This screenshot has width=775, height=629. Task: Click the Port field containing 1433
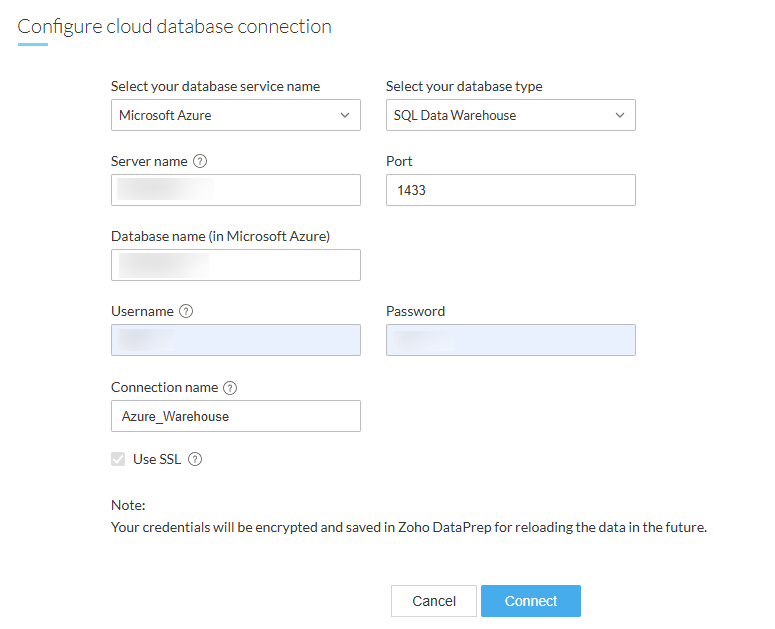click(510, 190)
